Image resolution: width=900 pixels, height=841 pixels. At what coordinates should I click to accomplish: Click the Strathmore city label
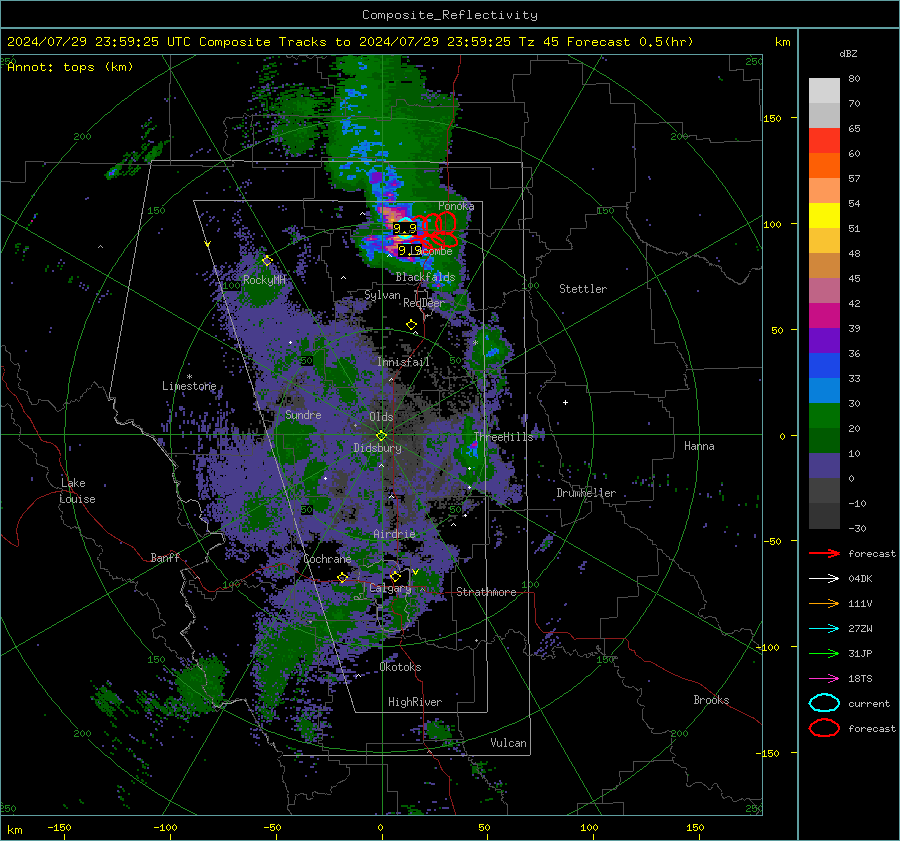[487, 592]
